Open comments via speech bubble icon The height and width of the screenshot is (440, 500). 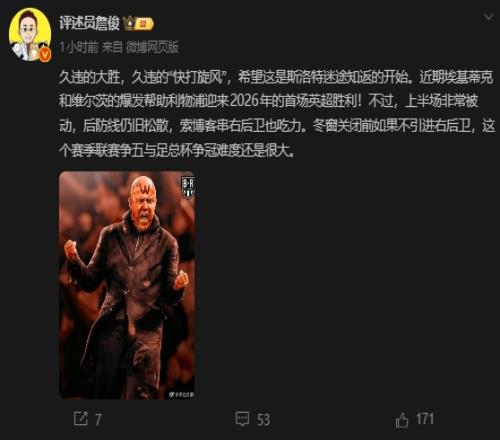point(242,419)
